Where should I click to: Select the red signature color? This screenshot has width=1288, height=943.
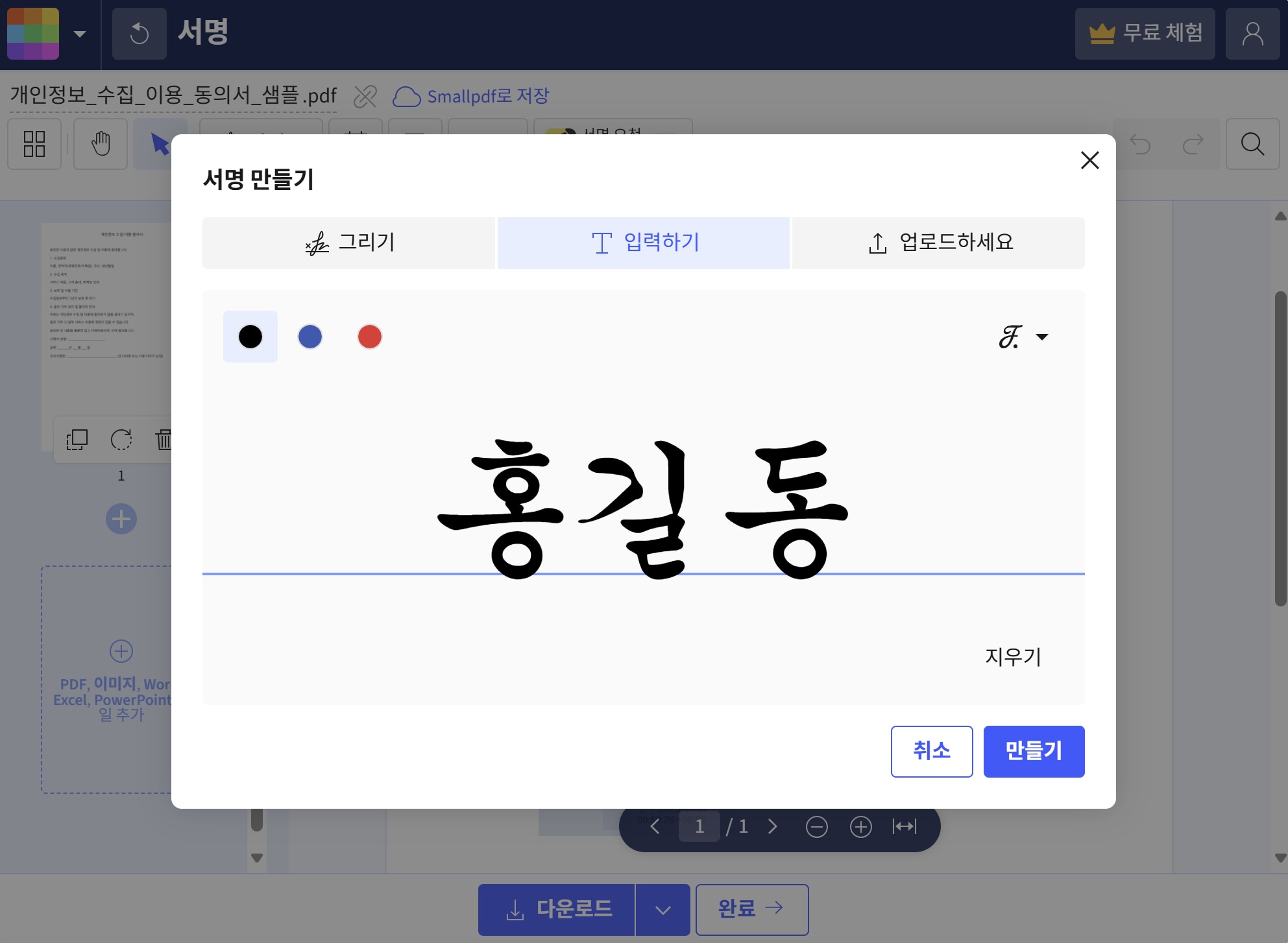(370, 337)
